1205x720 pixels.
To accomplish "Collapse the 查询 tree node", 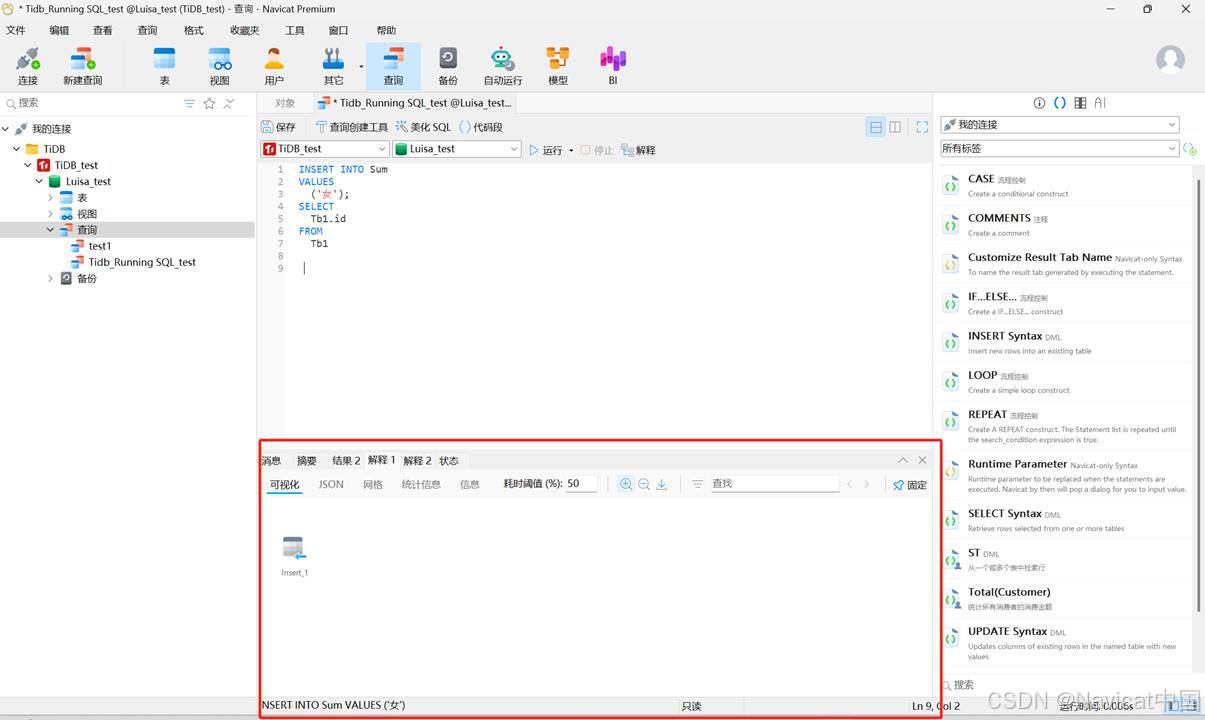I will 50,230.
